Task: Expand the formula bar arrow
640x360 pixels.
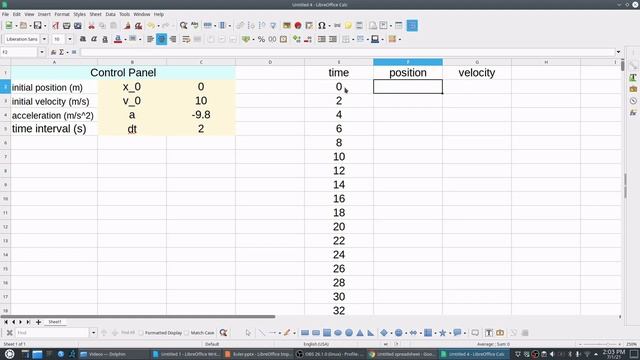Action: tap(618, 52)
